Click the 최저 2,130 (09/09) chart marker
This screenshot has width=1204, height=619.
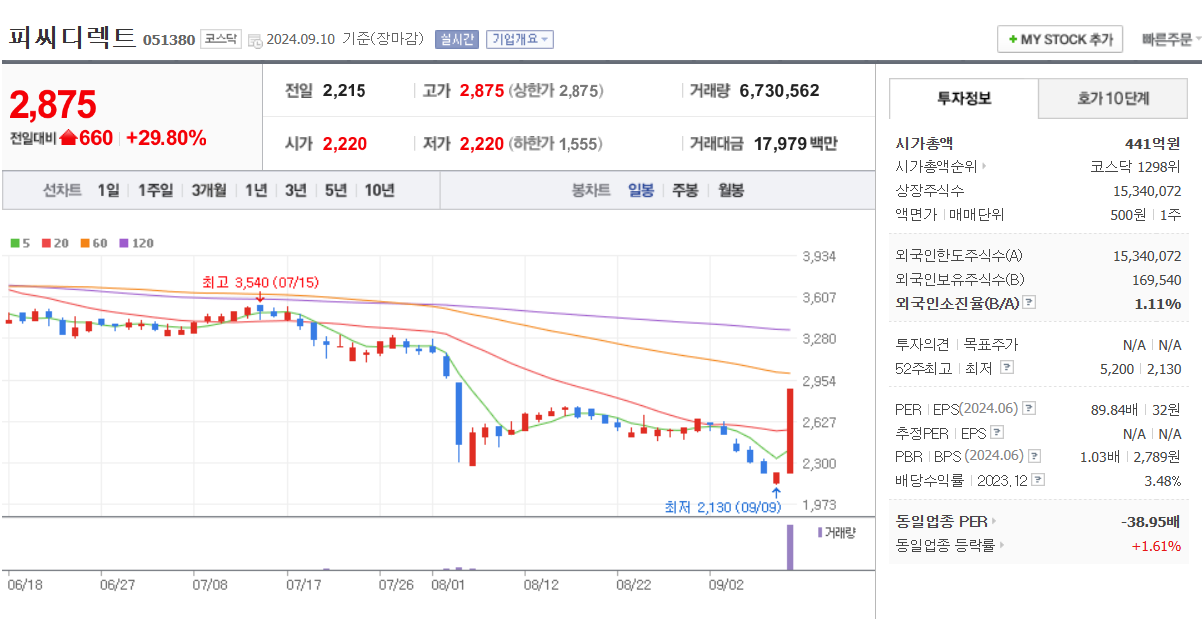pyautogui.click(x=723, y=507)
